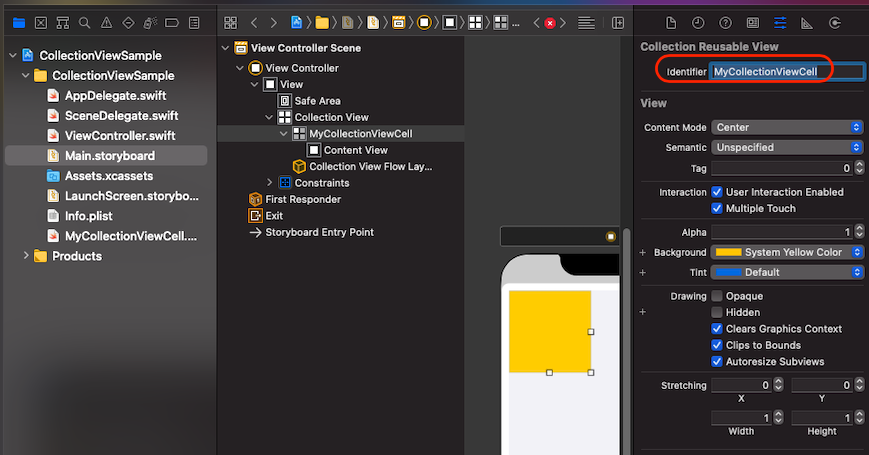Toggle Clips to Bounds checkbox
This screenshot has height=455, width=869.
click(x=717, y=345)
